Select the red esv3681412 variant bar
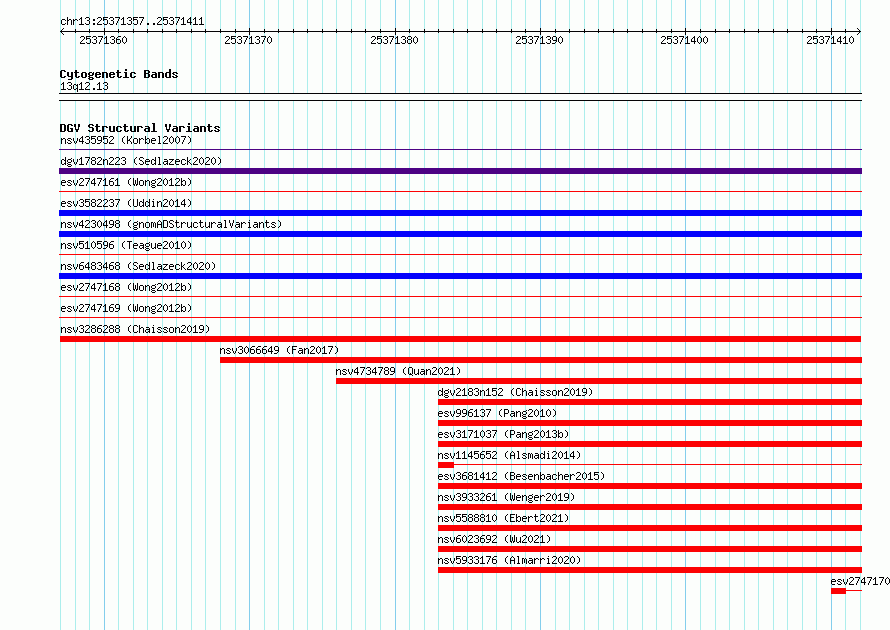 tap(650, 486)
